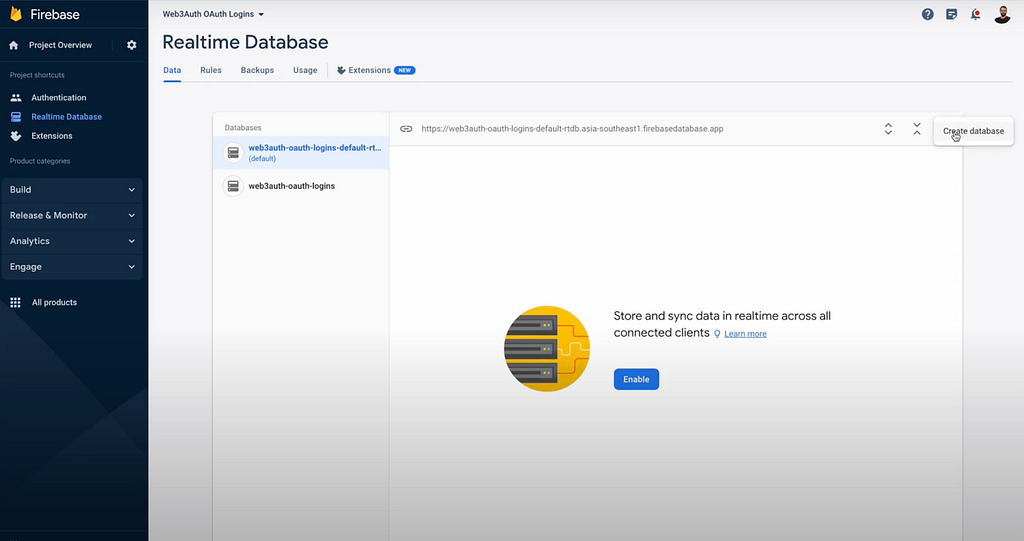1024x541 pixels.
Task: Click the Extensions sidebar icon
Action: pyautogui.click(x=16, y=136)
